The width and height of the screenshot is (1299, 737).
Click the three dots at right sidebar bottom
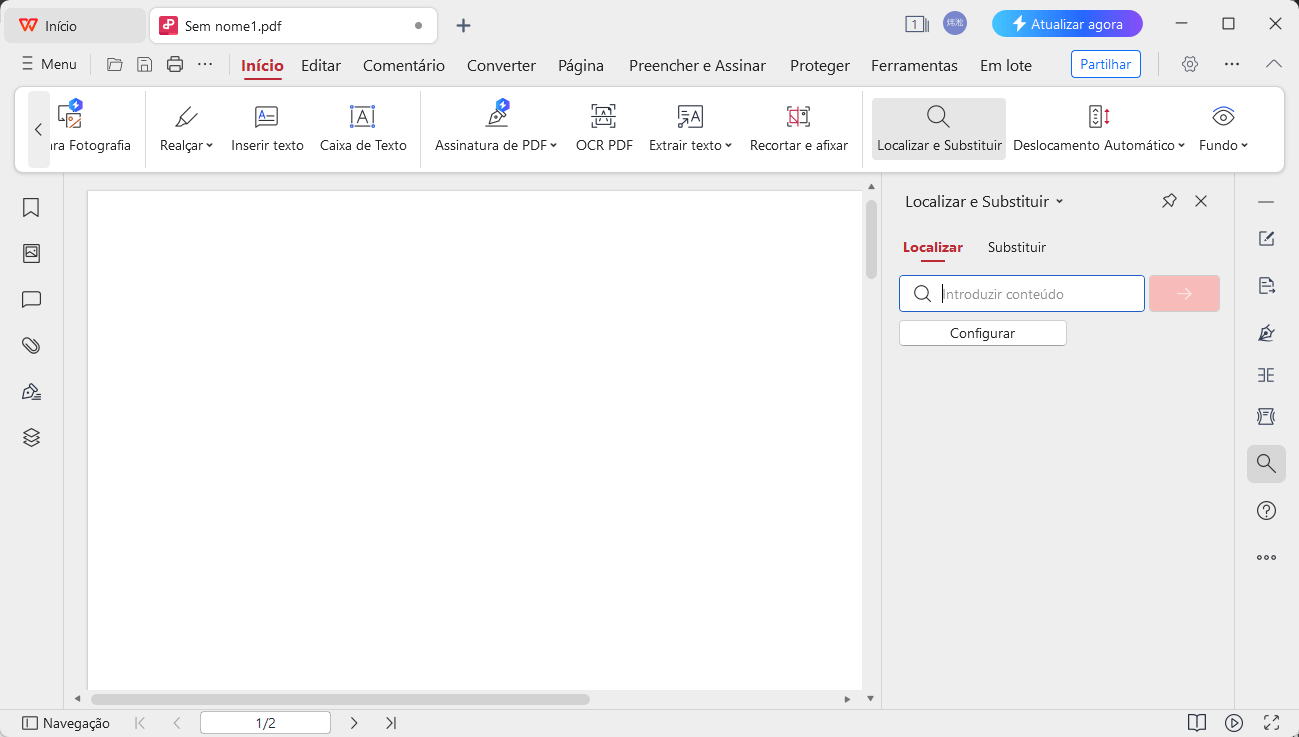click(1266, 557)
